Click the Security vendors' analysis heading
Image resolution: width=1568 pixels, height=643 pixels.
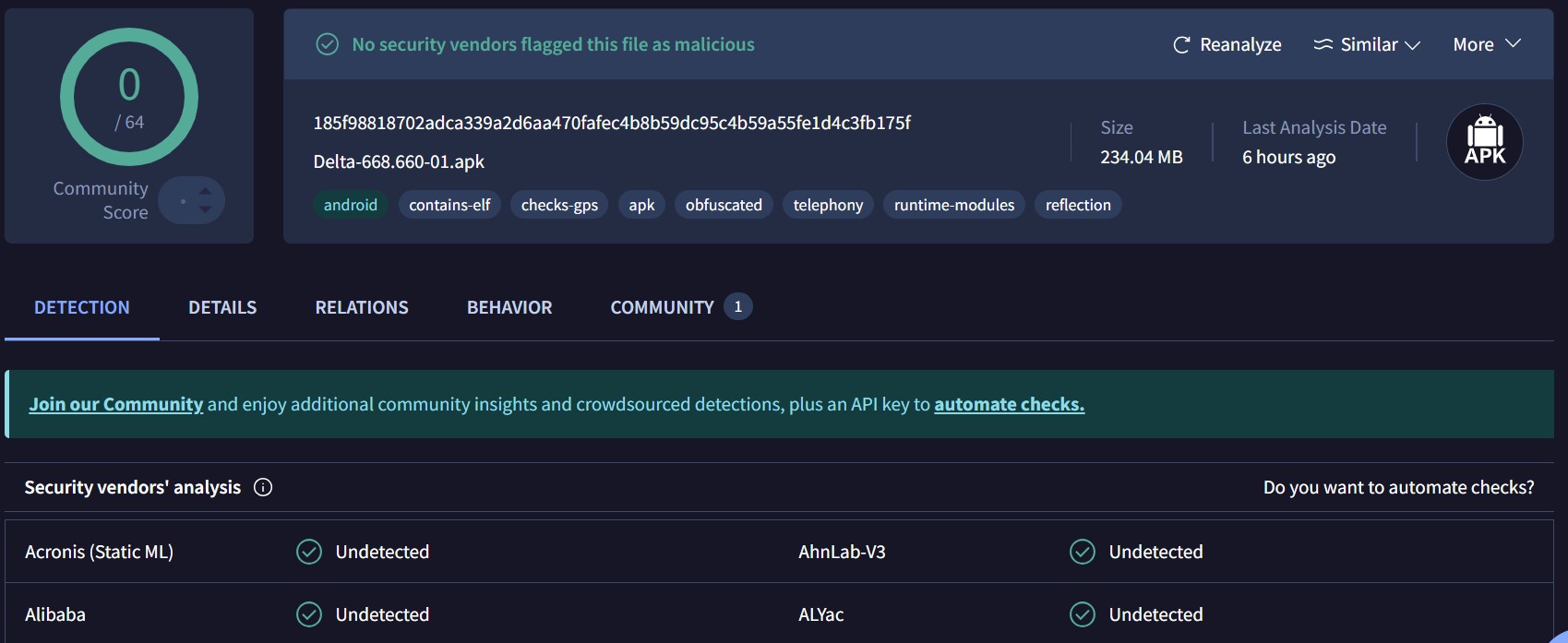(132, 487)
